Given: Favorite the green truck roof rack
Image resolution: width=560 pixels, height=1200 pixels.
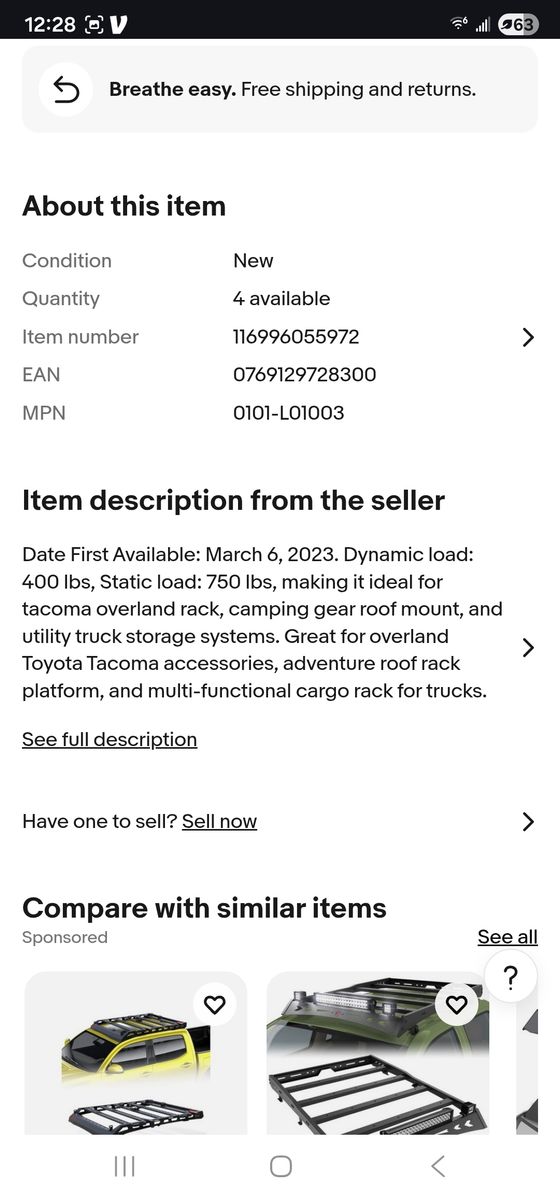Looking at the screenshot, I should 457,1005.
